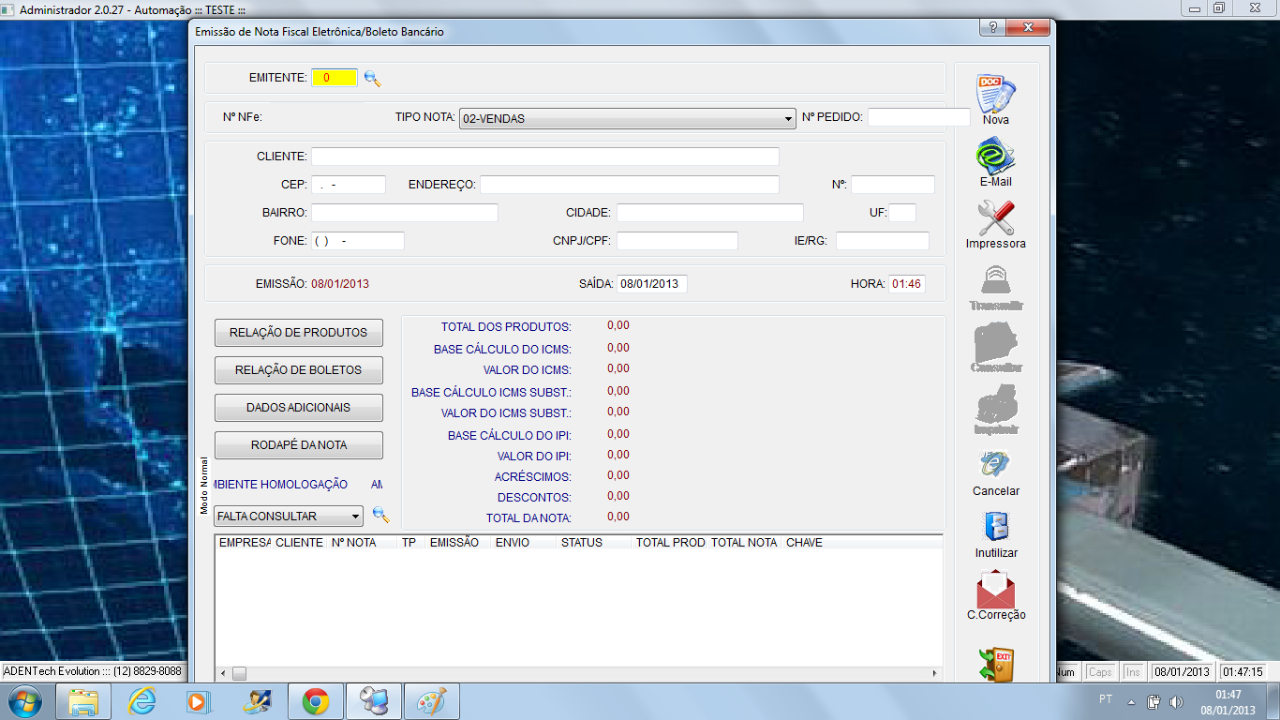
Task: Click the DADOS ADICIONAIS button
Action: point(298,408)
